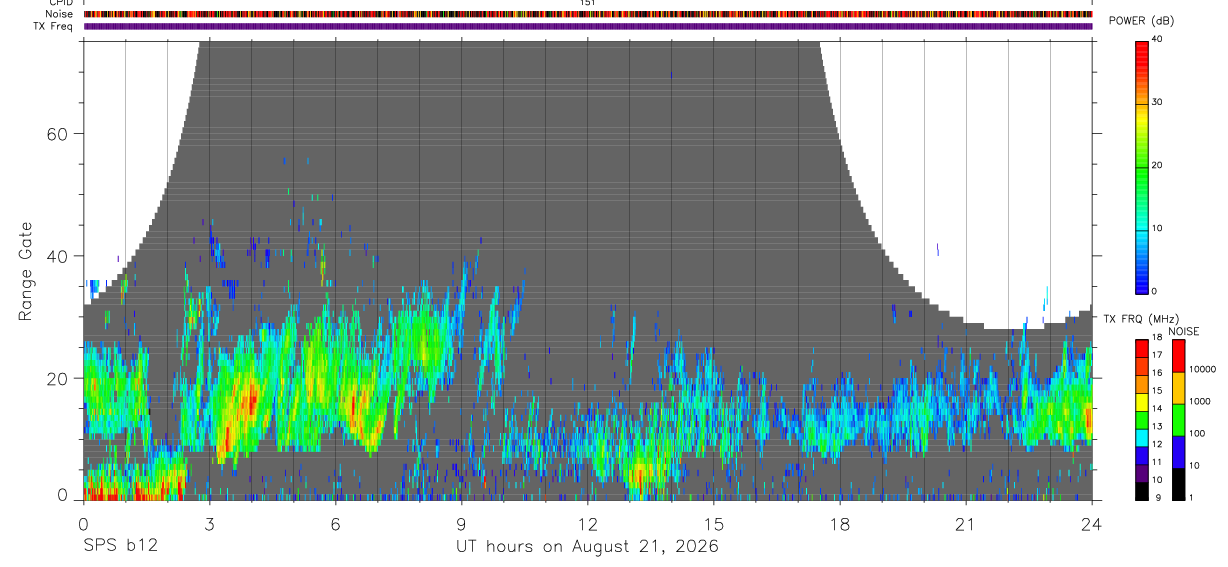1228x567 pixels.
Task: Click the 'UT hours on August 21, 2026' title
Action: point(587,546)
